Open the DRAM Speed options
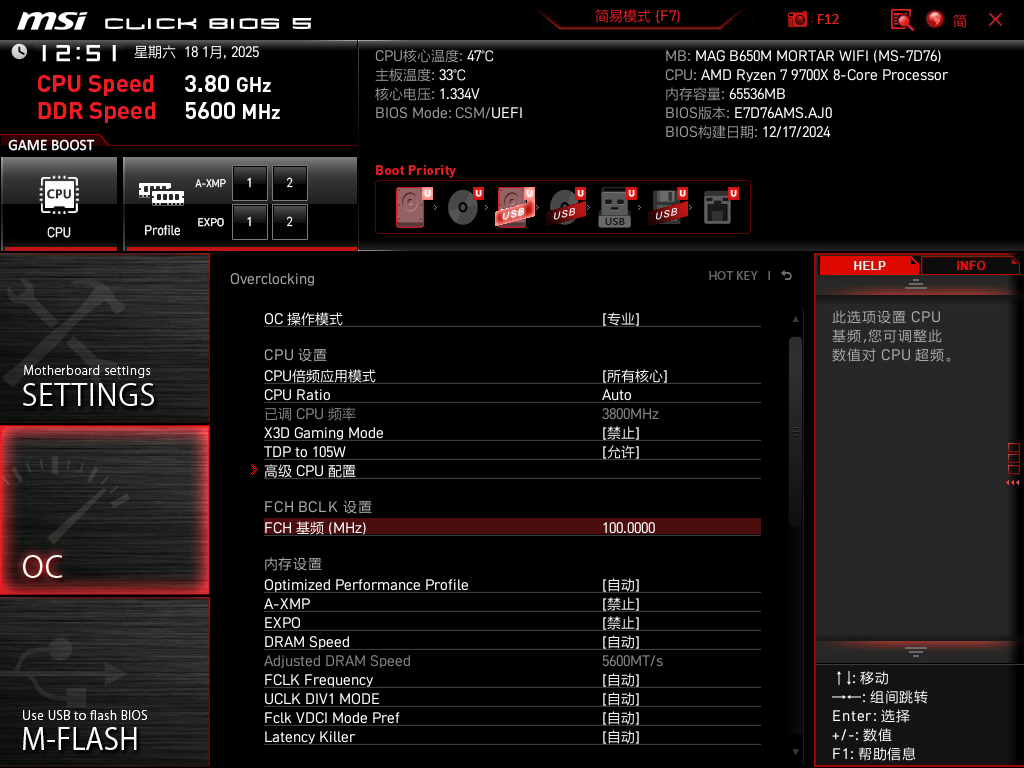Viewport: 1024px width, 768px height. click(512, 642)
